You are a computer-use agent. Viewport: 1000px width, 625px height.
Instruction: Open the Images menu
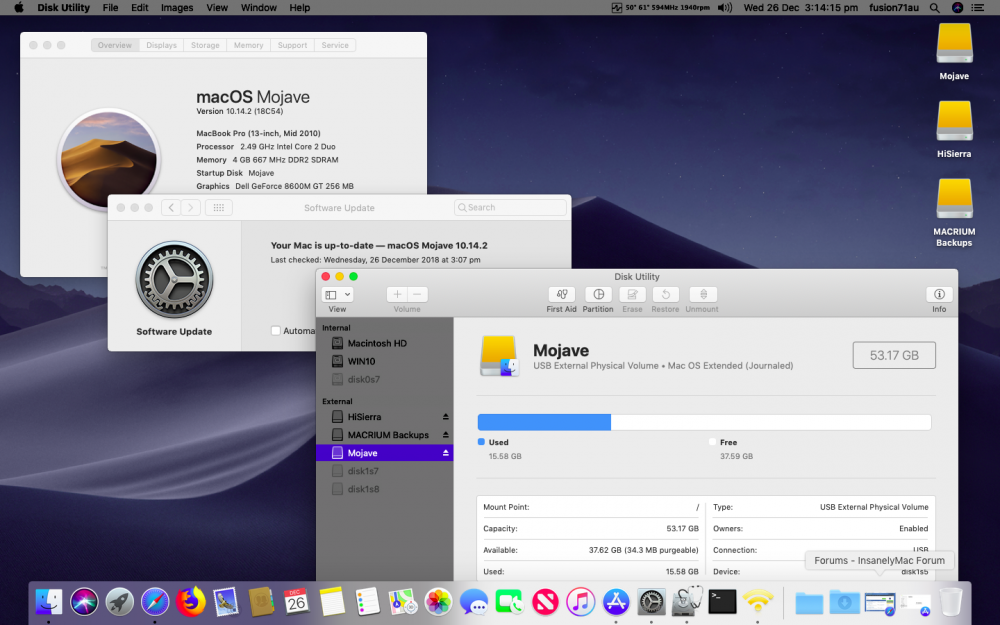tap(177, 8)
